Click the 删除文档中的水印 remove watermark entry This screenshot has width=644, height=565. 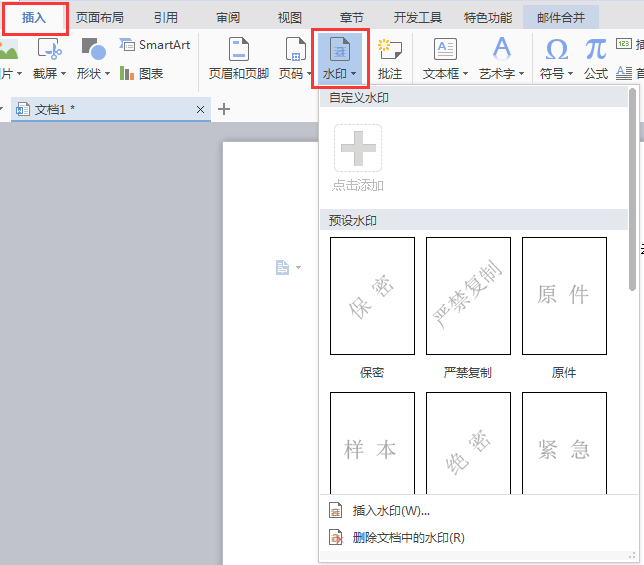coord(408,538)
